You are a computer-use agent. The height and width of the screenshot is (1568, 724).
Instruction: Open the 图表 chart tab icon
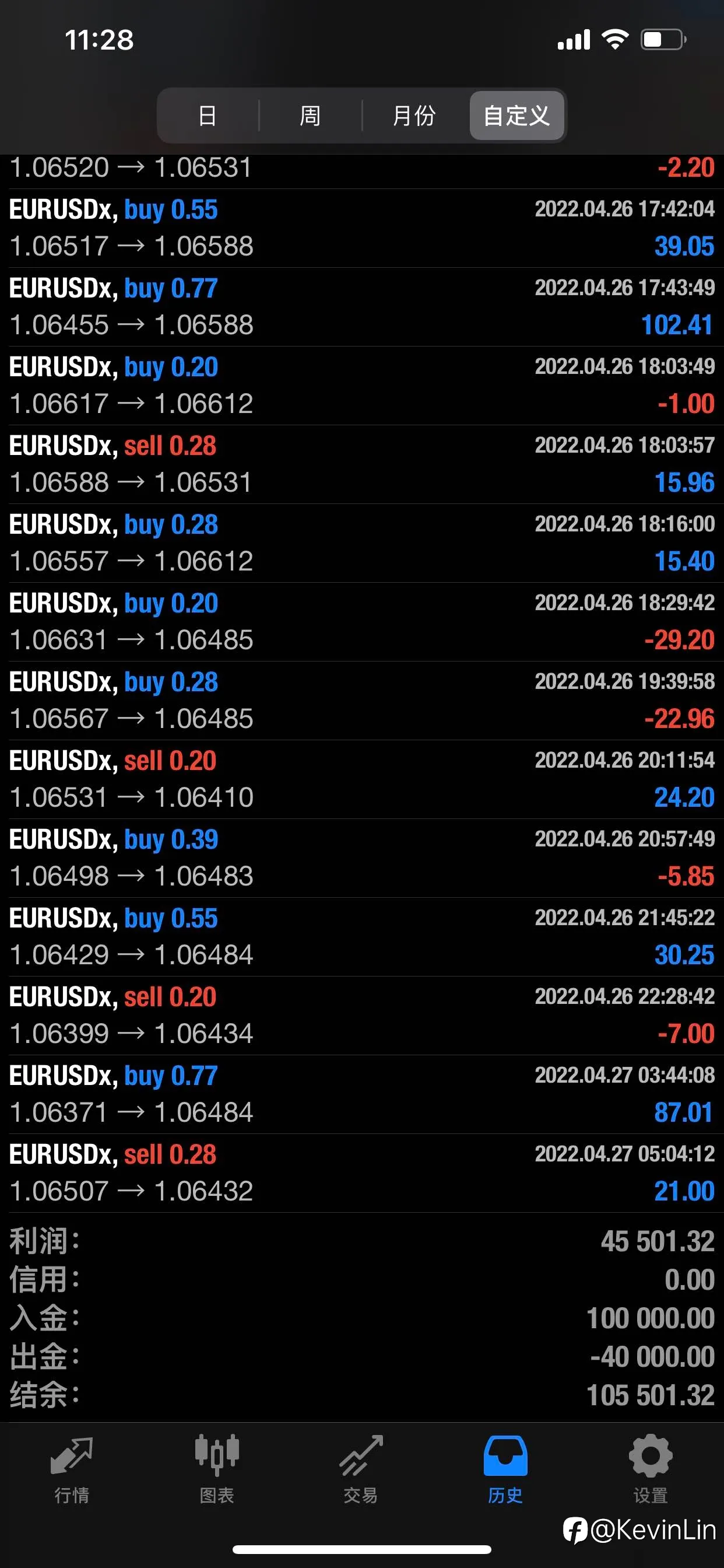[217, 1455]
